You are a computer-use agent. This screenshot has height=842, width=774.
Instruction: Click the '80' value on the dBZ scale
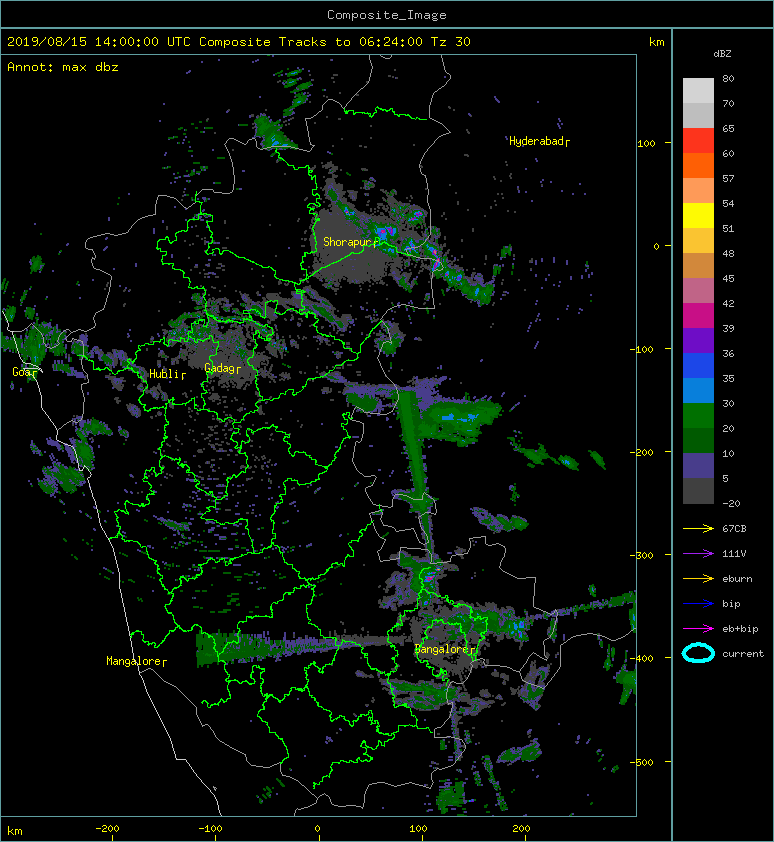tap(728, 78)
